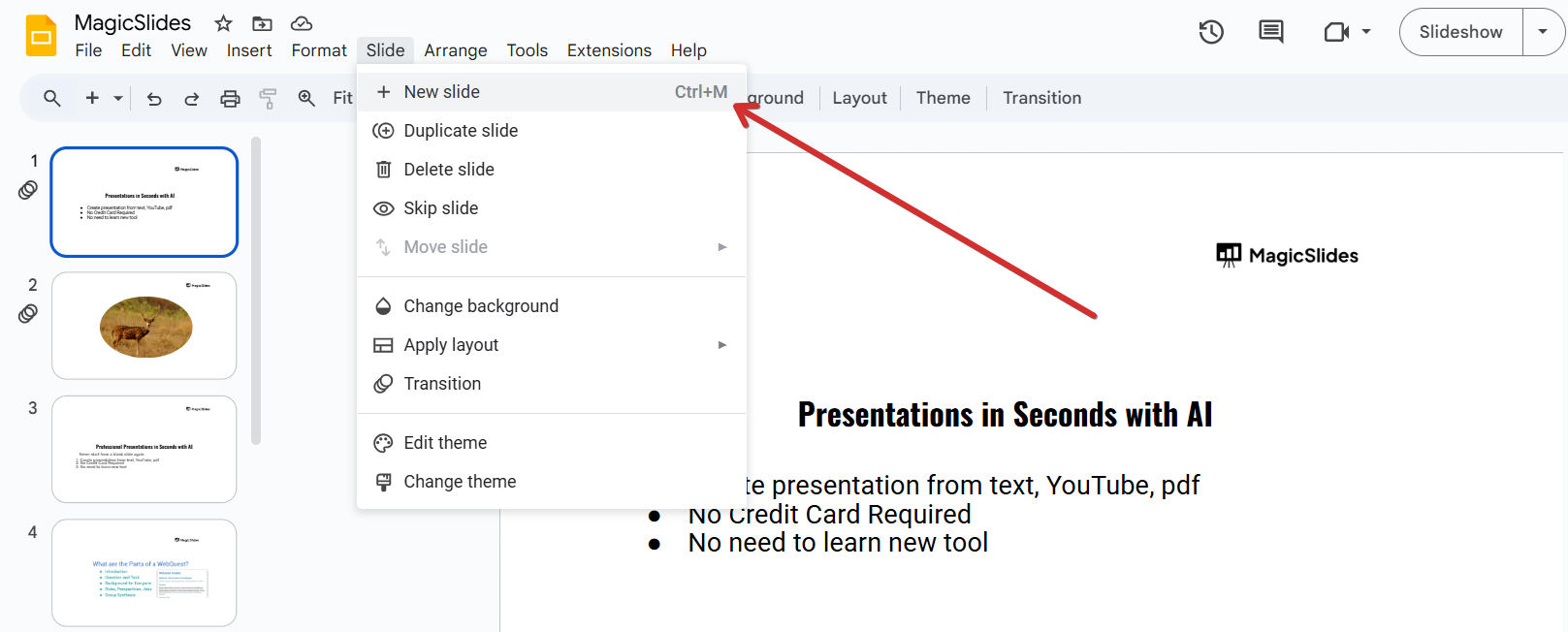Viewport: 1568px width, 632px height.
Task: Click the slide title 'Presentations in Seconds with AI'
Action: 1006,415
